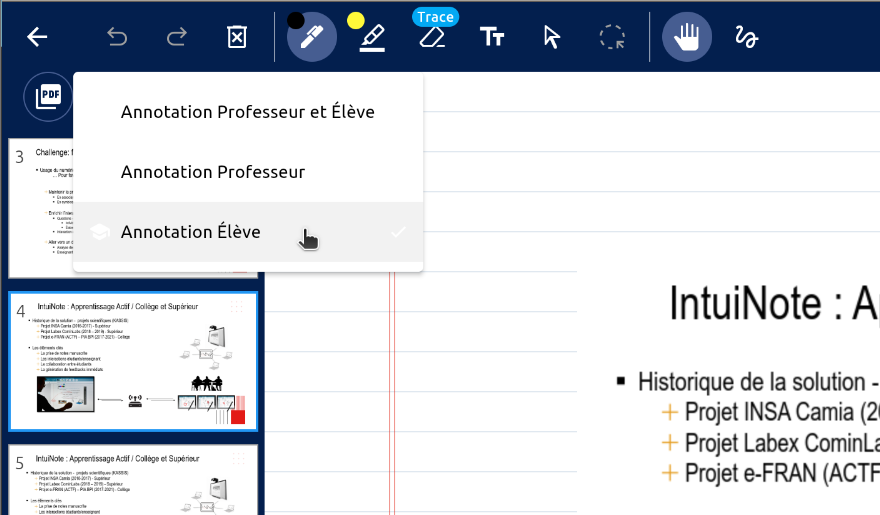Redo the last undone action
880x515 pixels.
177,37
